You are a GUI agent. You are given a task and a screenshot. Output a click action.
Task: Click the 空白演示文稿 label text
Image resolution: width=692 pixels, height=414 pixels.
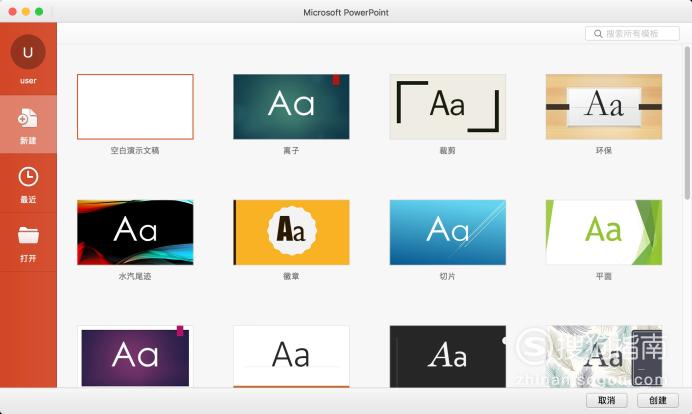coord(135,151)
